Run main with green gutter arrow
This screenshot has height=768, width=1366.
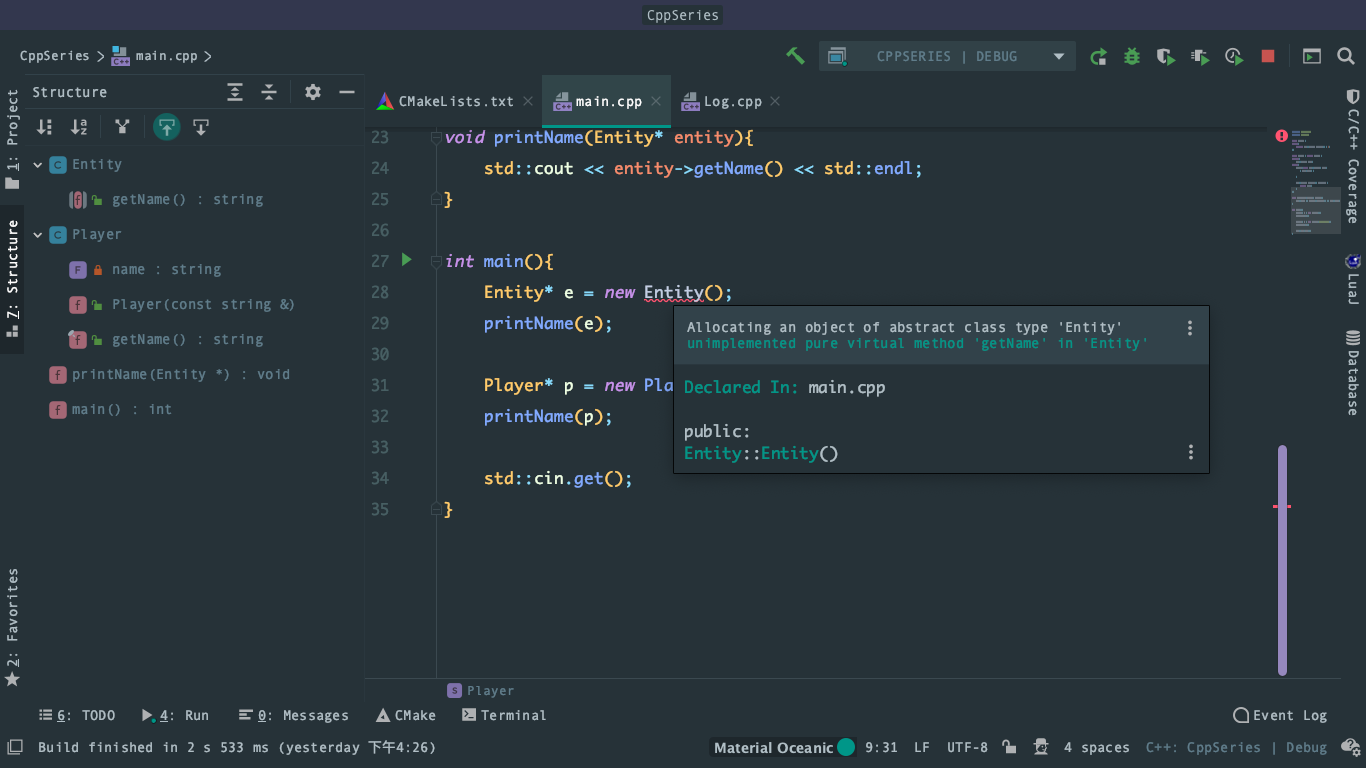tap(406, 260)
